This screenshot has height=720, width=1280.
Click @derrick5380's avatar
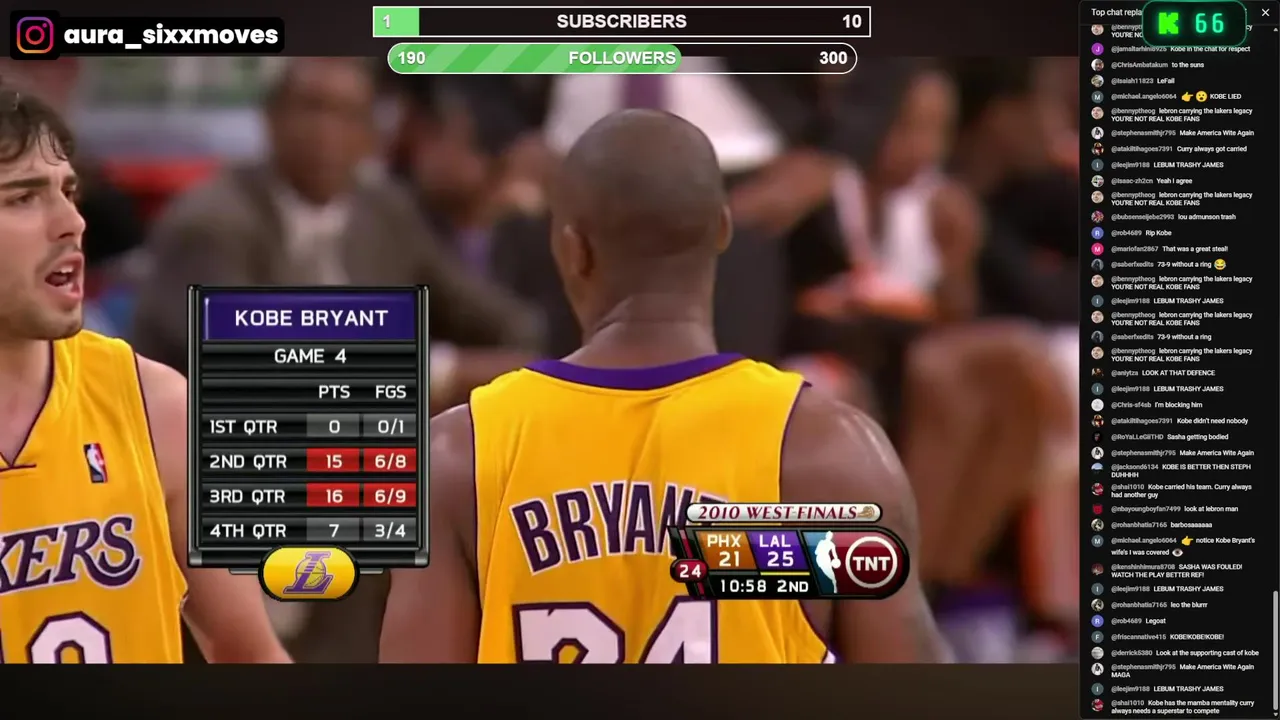point(1098,653)
